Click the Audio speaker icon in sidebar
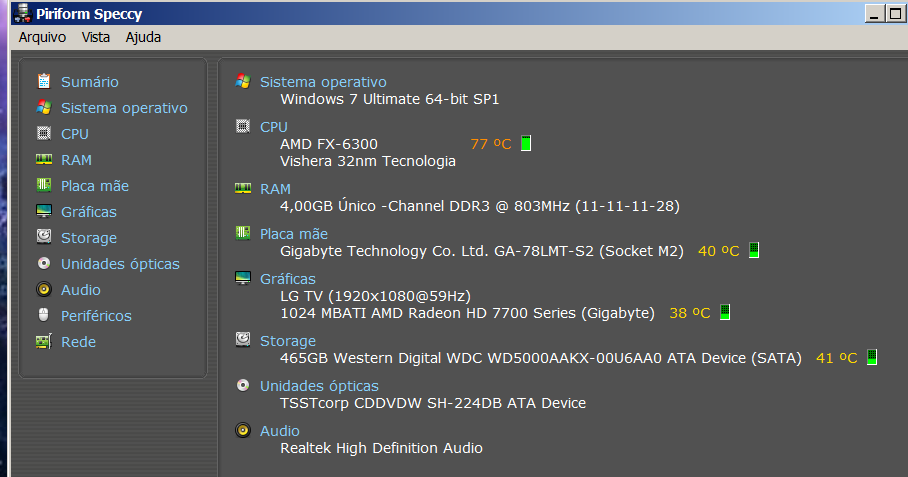The image size is (908, 477). tap(44, 289)
